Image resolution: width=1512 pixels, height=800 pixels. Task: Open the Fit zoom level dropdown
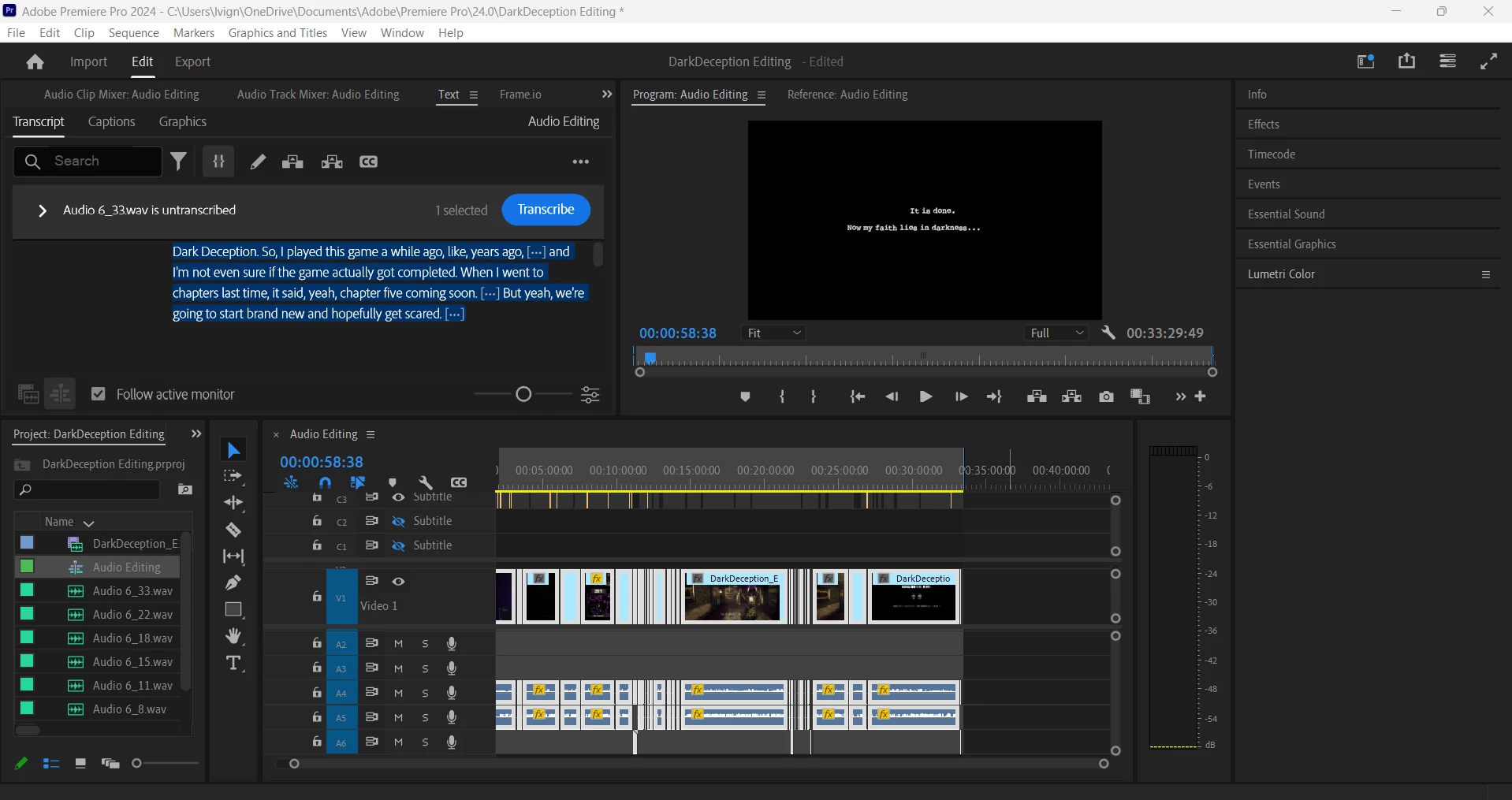[x=774, y=333]
